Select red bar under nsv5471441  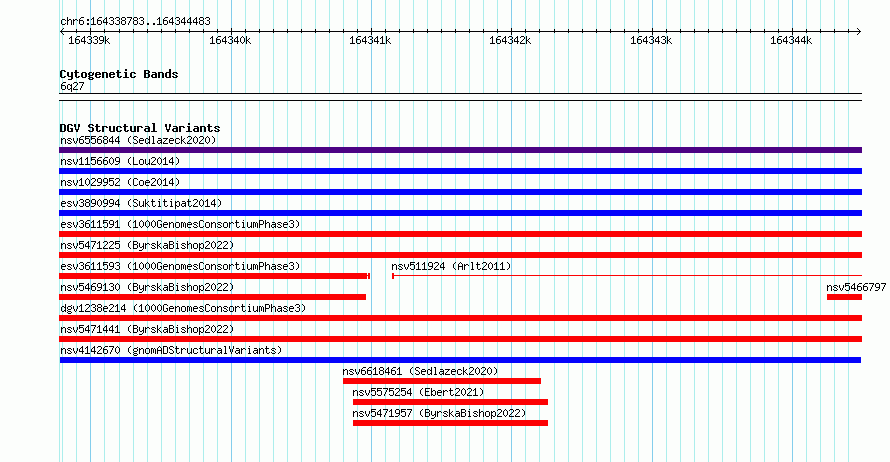(460, 339)
